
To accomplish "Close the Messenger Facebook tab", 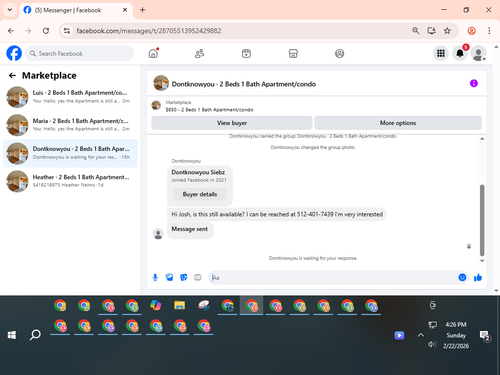I will point(125,10).
